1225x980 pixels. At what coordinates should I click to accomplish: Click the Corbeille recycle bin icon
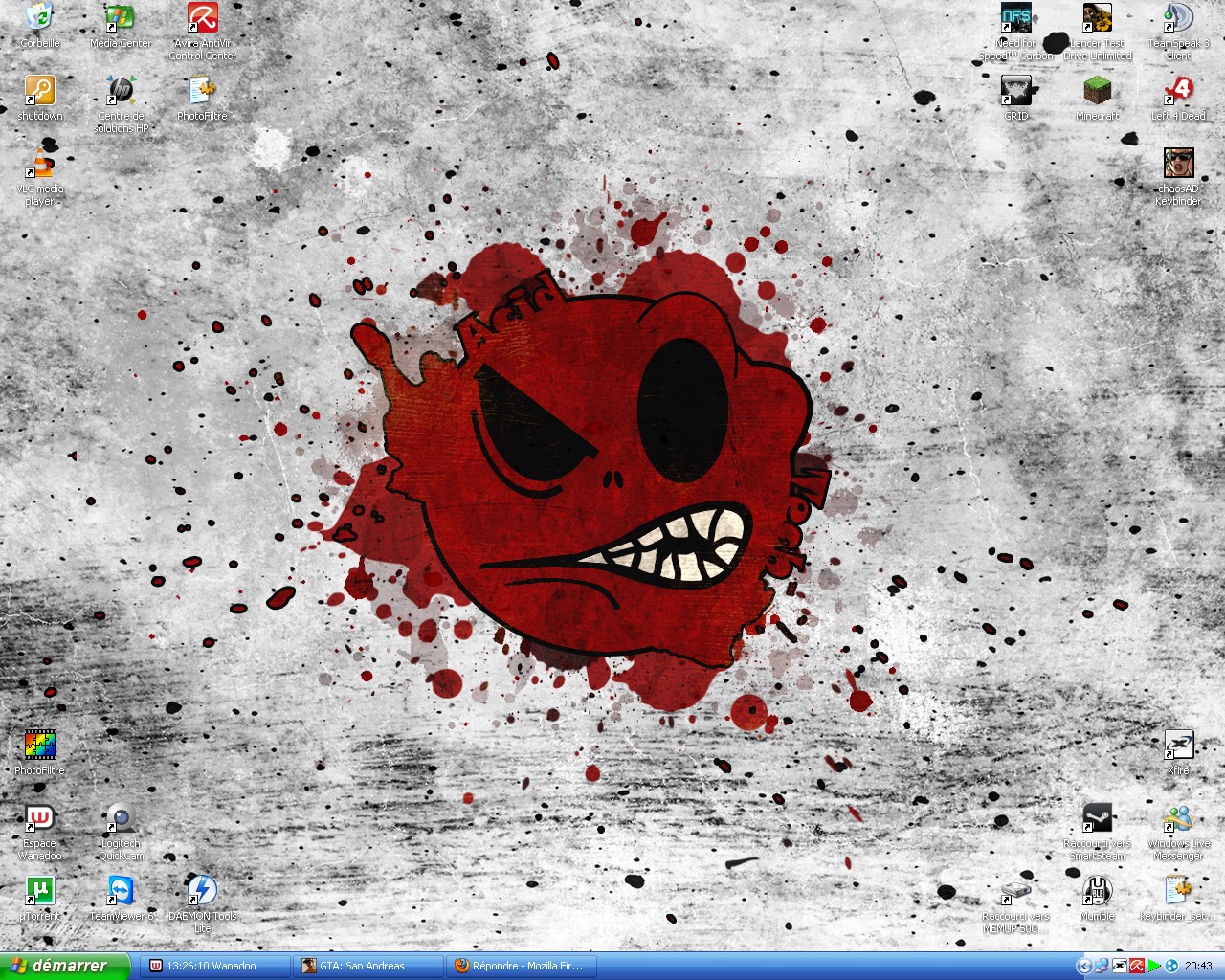point(39,19)
